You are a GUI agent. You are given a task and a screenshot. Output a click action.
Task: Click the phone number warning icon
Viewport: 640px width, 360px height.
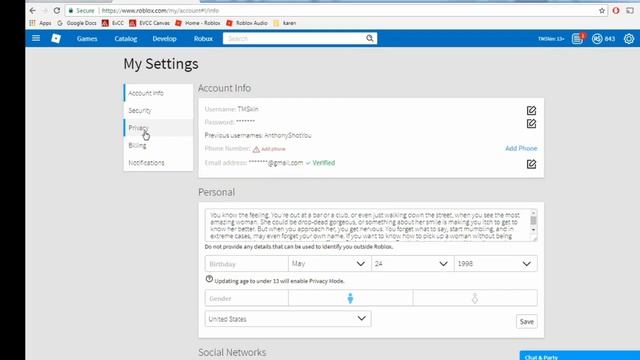[x=256, y=149]
